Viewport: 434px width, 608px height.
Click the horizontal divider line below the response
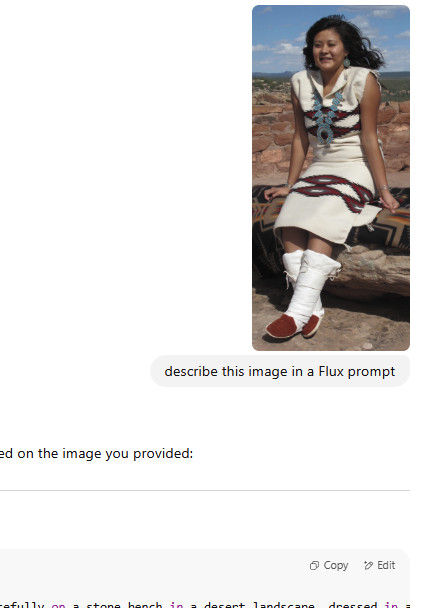[205, 491]
